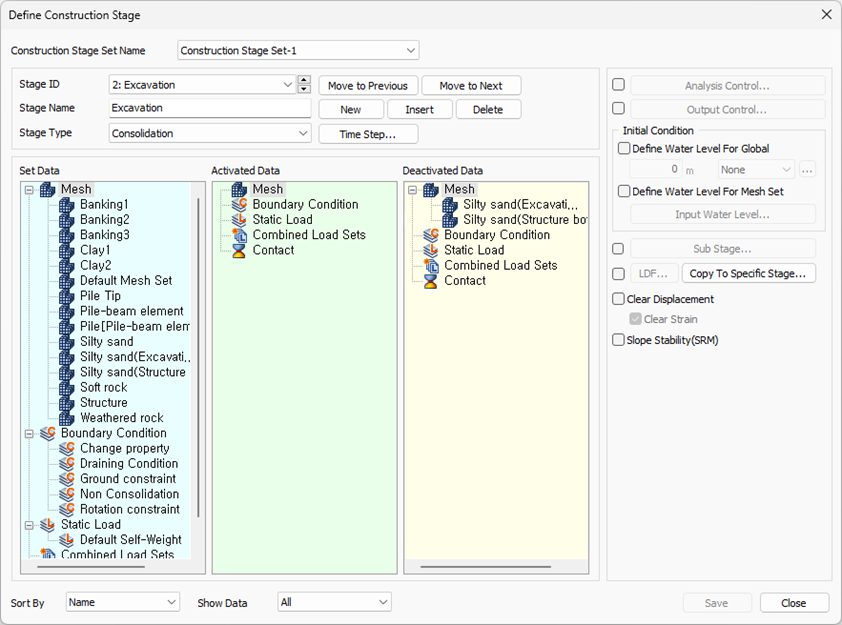The height and width of the screenshot is (625, 842).
Task: Collapse the Mesh node in Deactivated Data
Action: 412,190
